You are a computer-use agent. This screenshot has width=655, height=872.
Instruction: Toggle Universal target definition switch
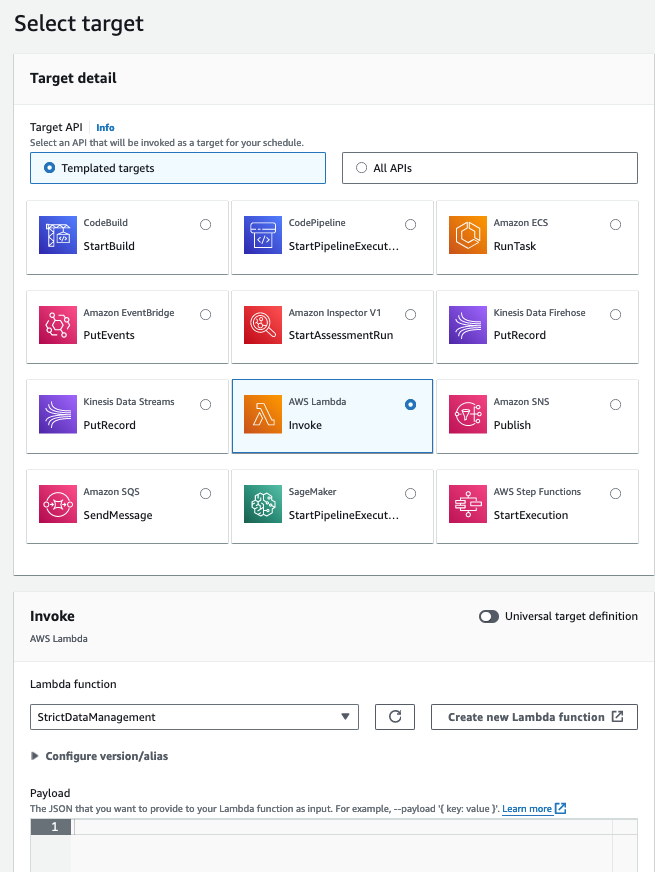tap(489, 617)
